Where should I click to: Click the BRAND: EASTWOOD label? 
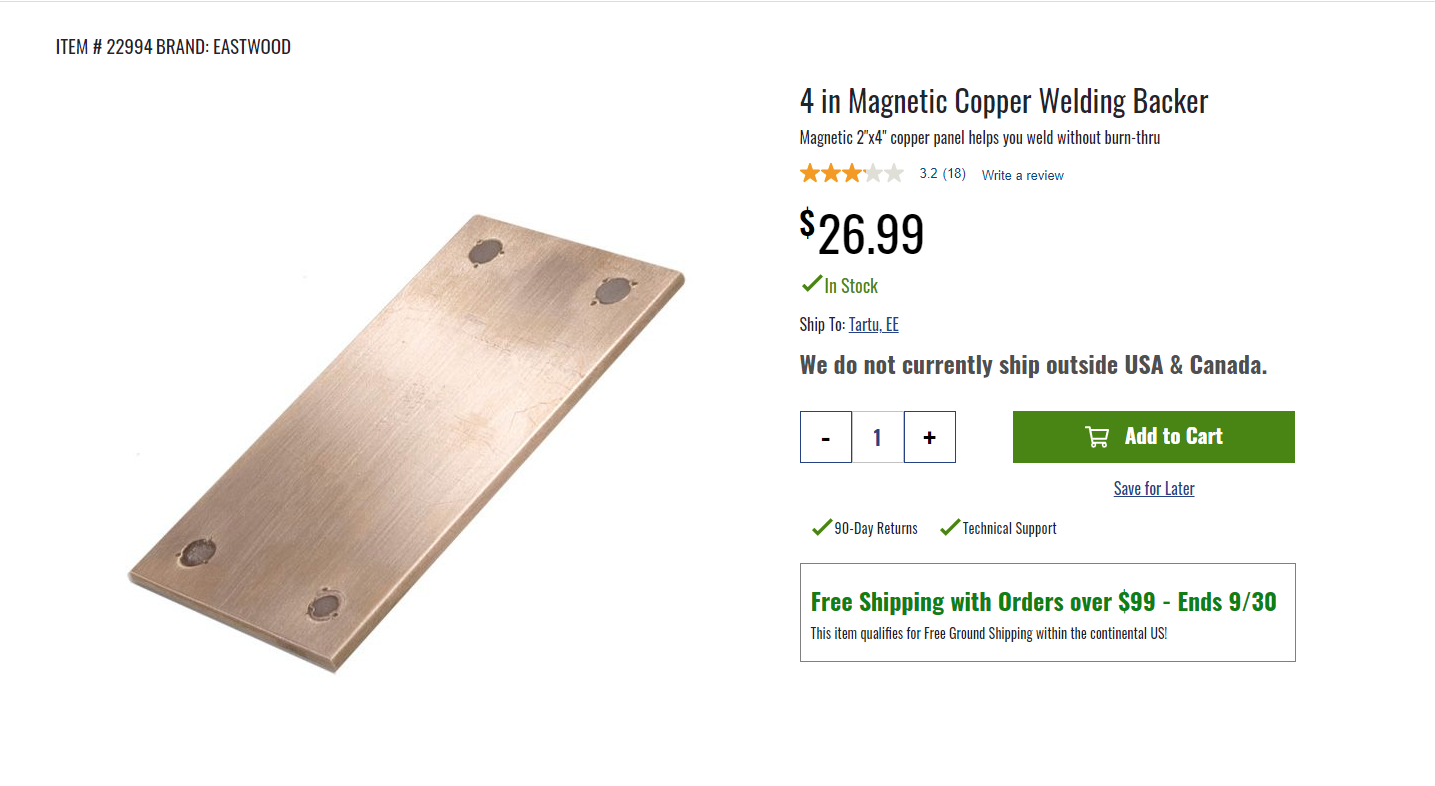[223, 47]
